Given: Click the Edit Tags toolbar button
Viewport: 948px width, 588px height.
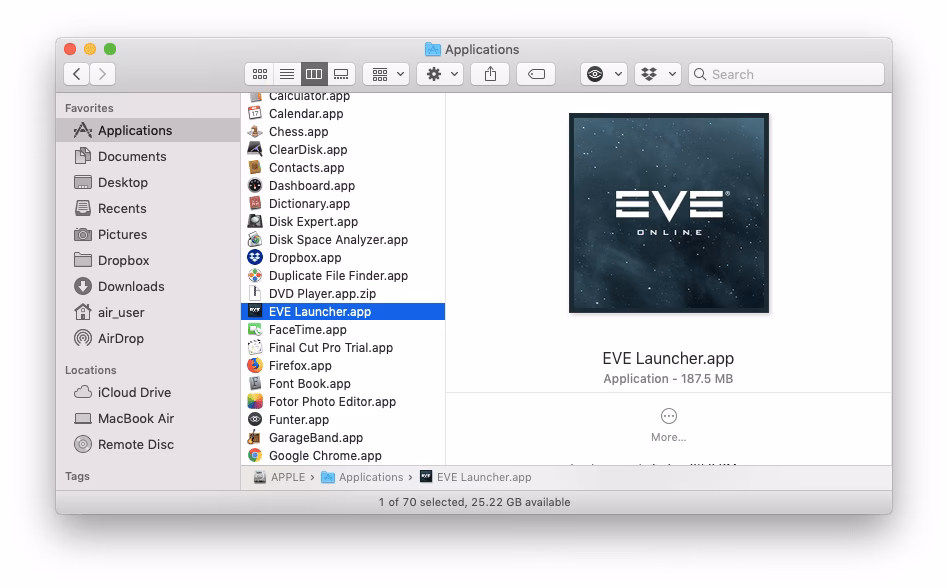Looking at the screenshot, I should 536,74.
